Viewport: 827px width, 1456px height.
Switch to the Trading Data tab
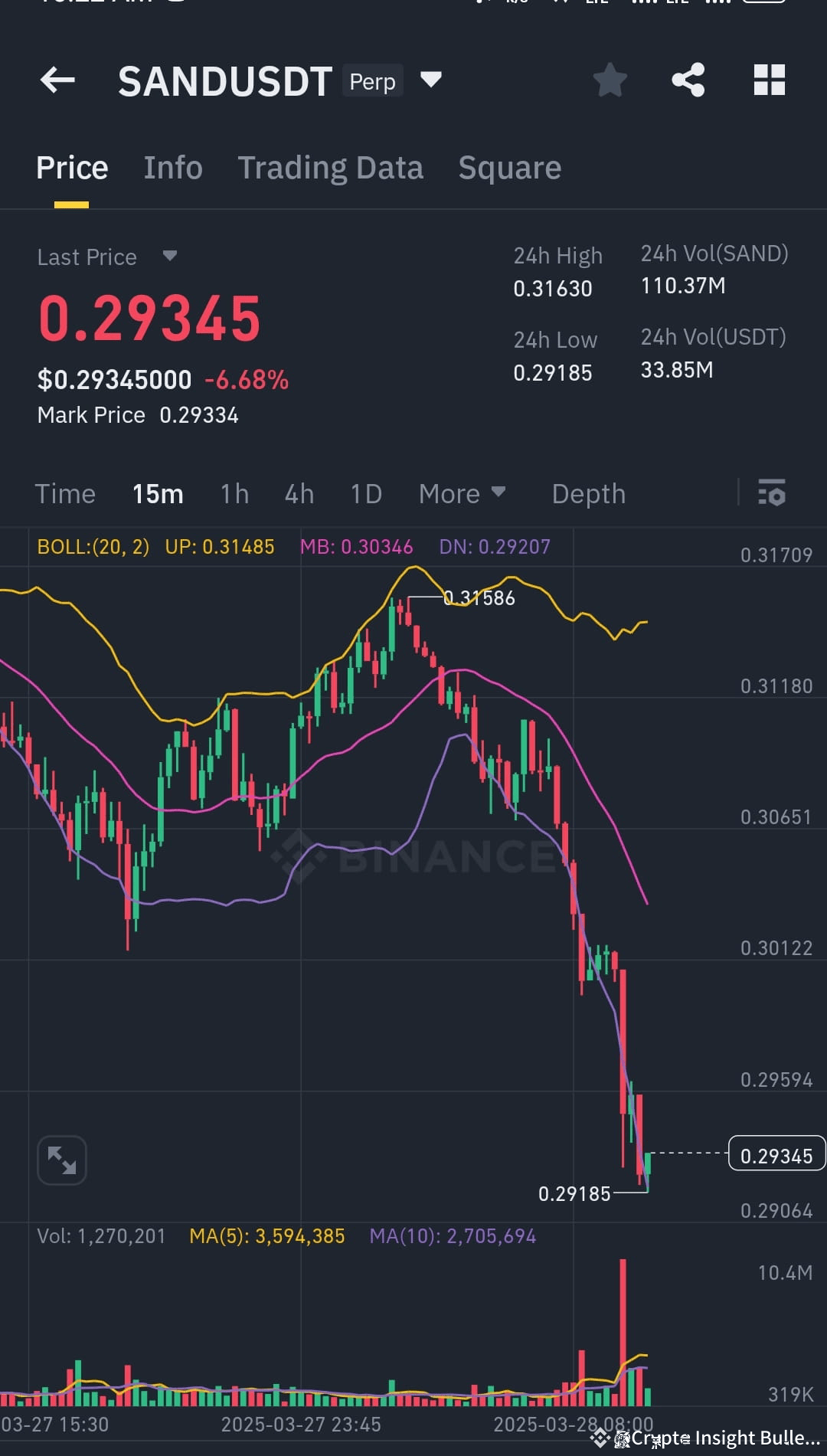(x=331, y=168)
